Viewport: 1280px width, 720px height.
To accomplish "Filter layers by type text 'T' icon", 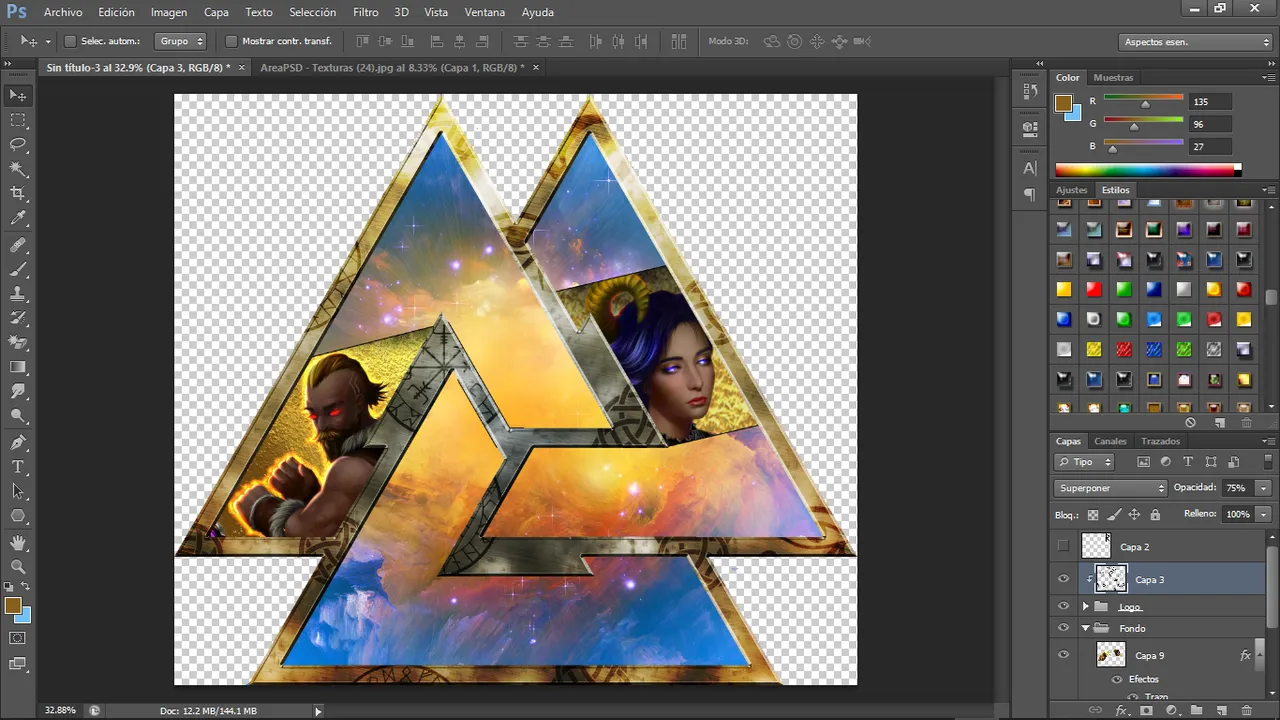I will click(x=1188, y=462).
